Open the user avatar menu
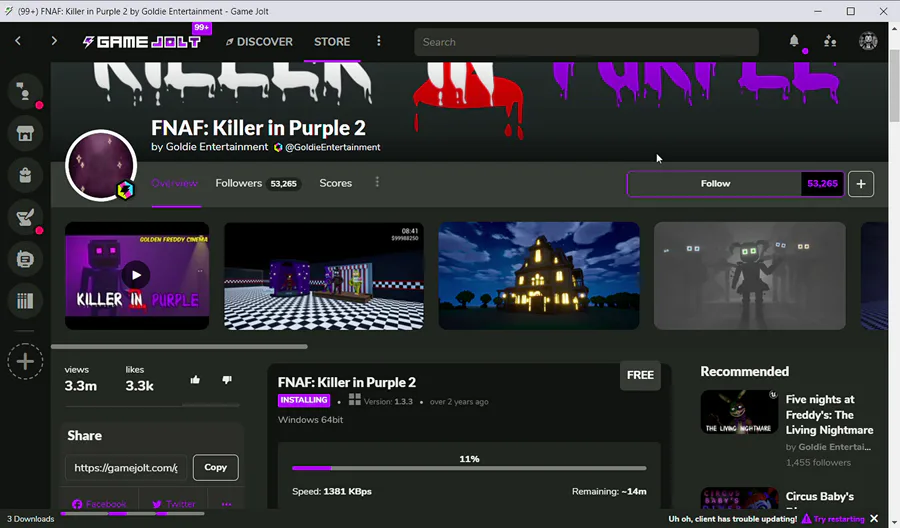 (868, 41)
